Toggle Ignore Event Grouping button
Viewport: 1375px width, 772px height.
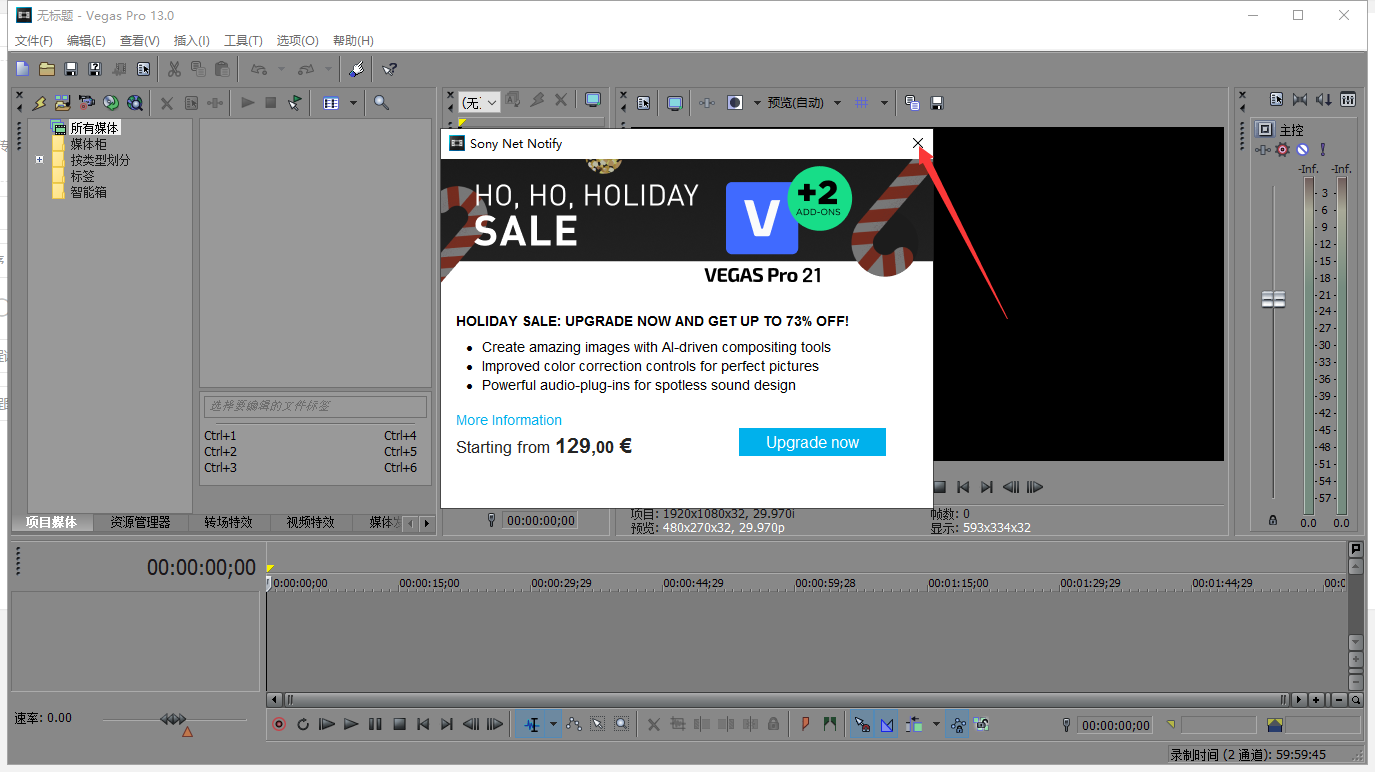point(982,724)
